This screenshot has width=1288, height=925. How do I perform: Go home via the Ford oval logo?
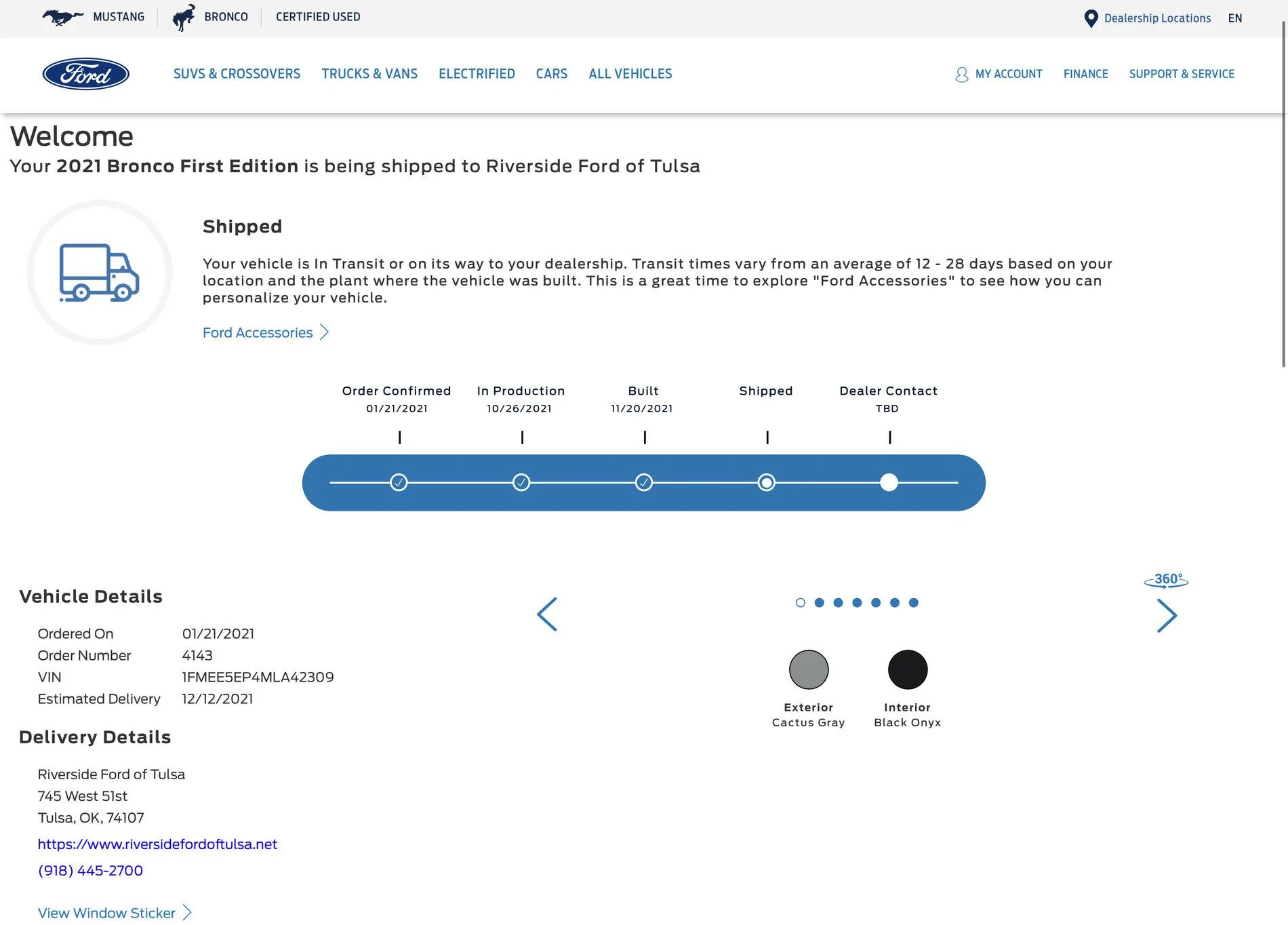pos(86,74)
